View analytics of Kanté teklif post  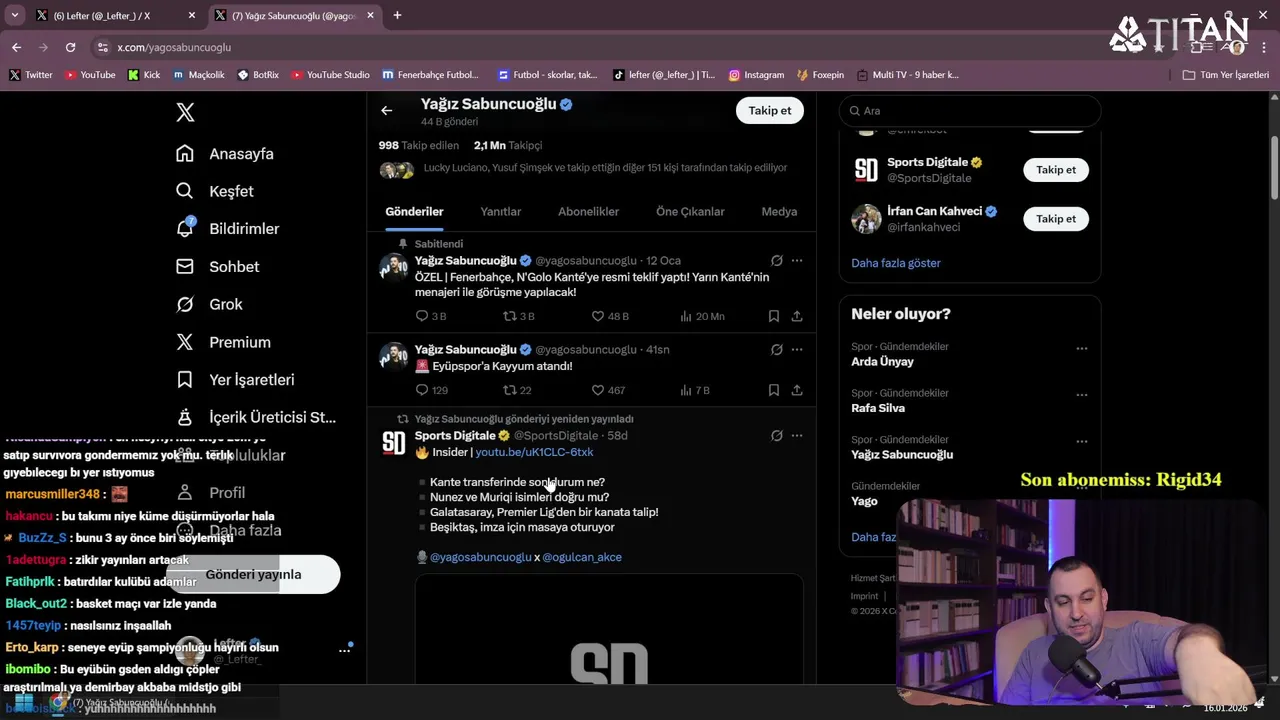click(x=702, y=316)
